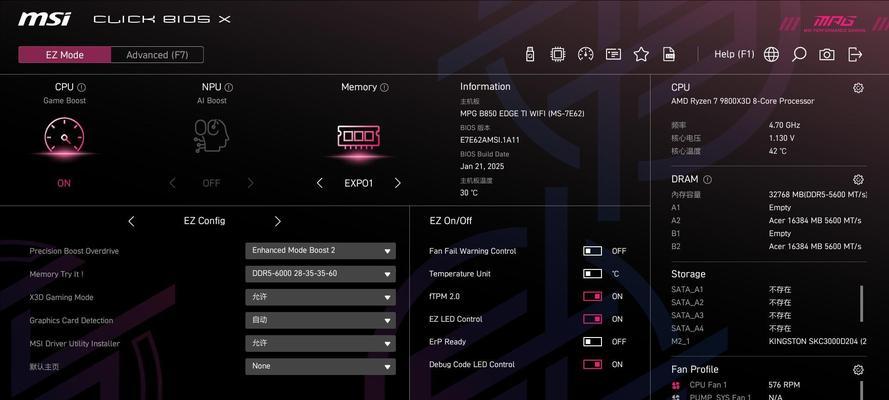Open MSI Driver Utility Installer dropdown

click(x=320, y=343)
